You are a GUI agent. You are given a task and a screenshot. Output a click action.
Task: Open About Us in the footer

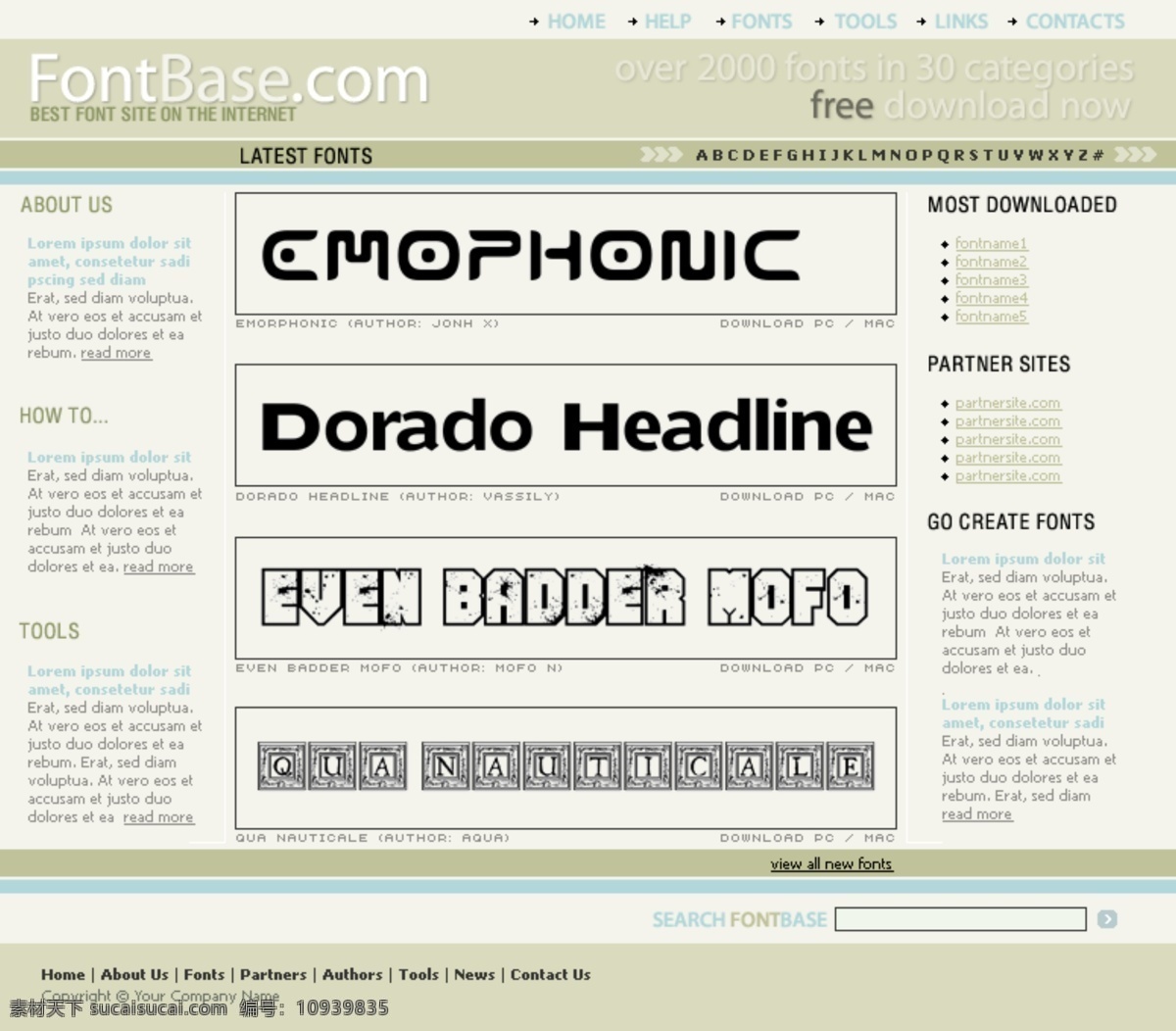point(134,974)
